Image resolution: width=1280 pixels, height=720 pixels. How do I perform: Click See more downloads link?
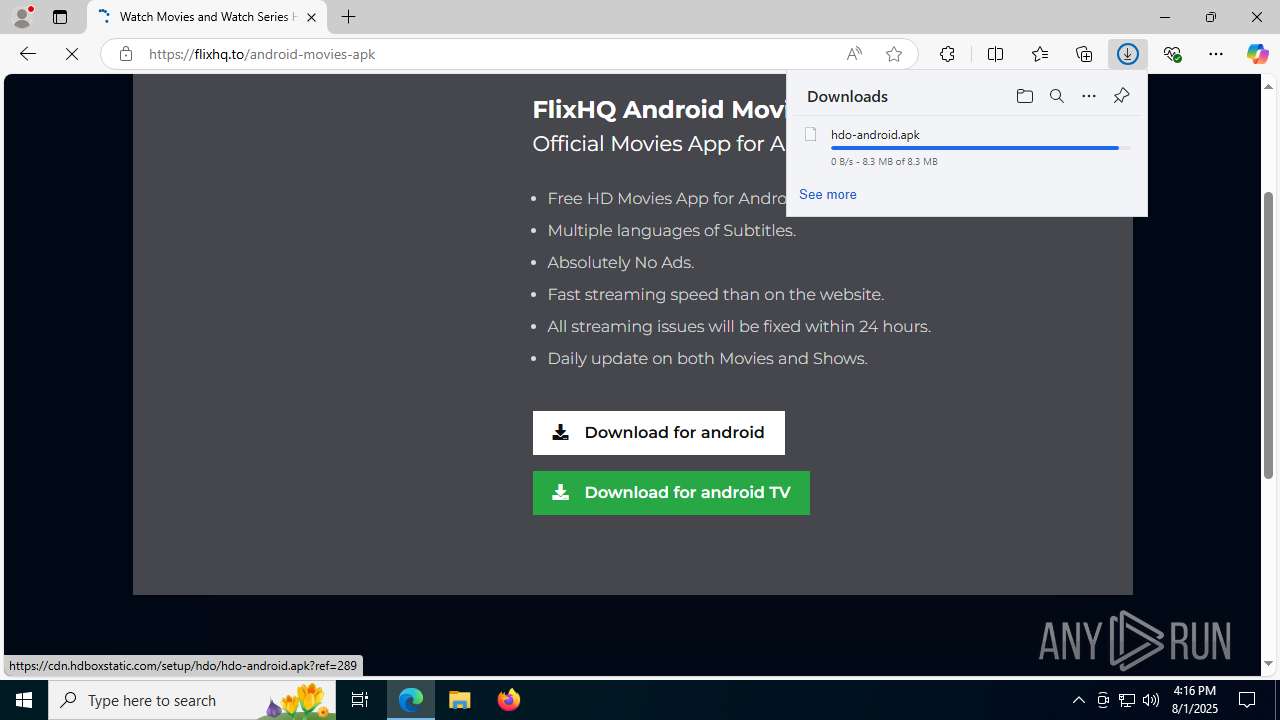(x=827, y=194)
